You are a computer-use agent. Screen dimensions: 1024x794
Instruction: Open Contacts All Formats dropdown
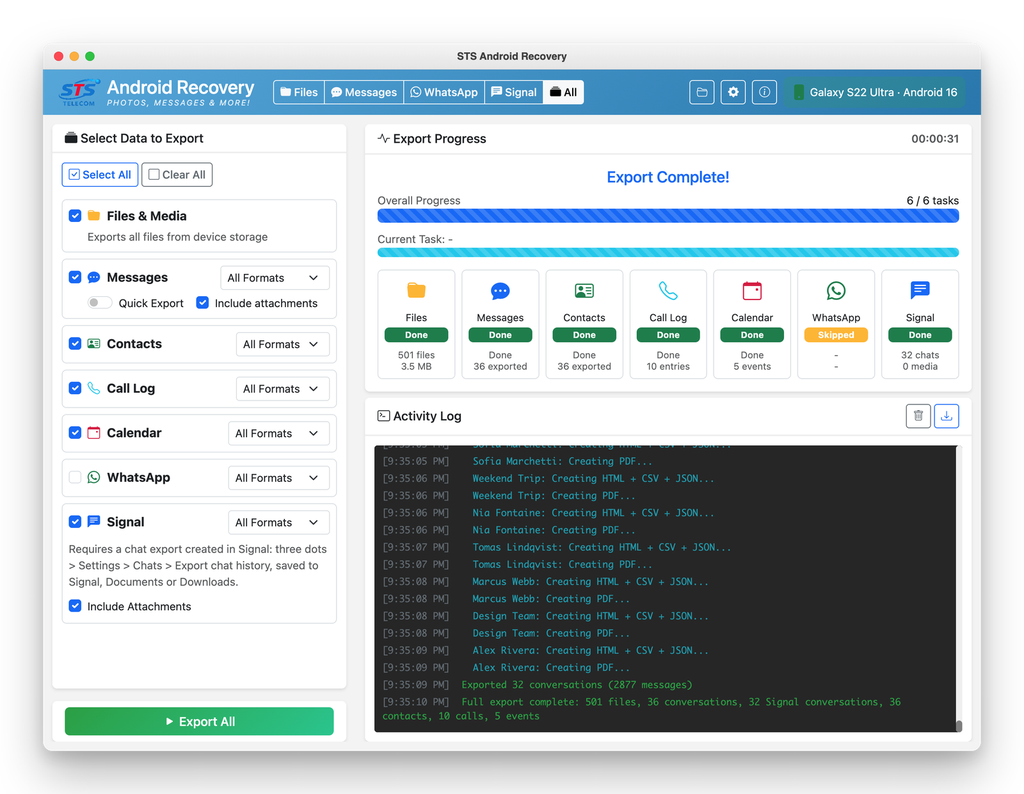pos(282,344)
